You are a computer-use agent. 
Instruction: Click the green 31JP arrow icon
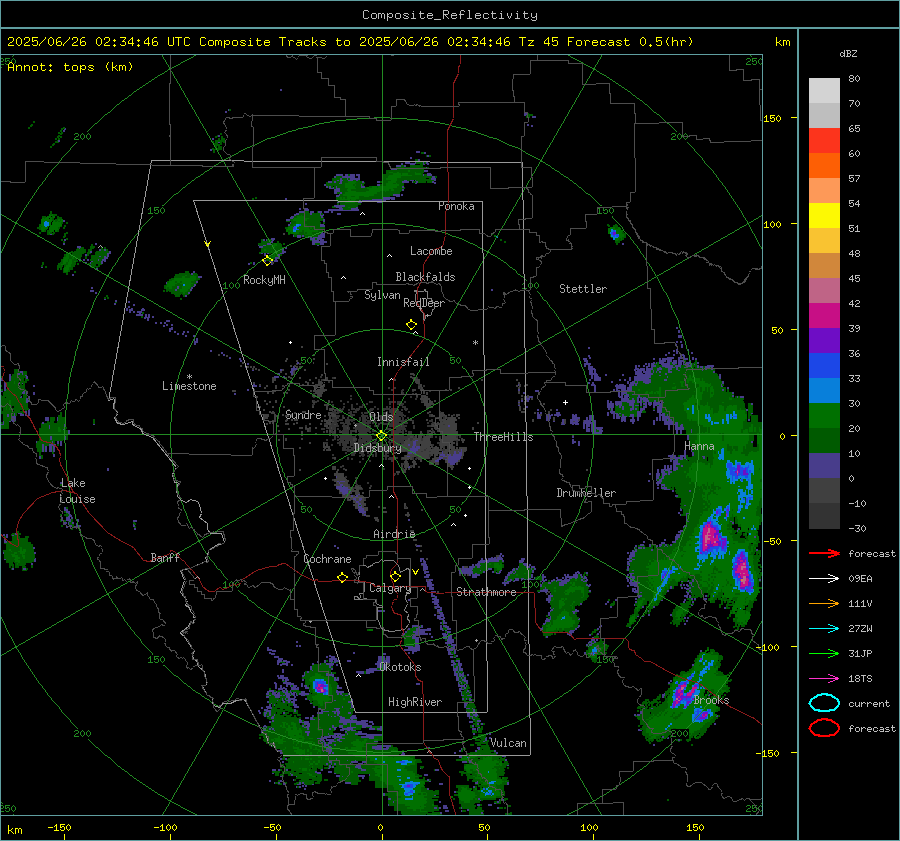tap(824, 653)
